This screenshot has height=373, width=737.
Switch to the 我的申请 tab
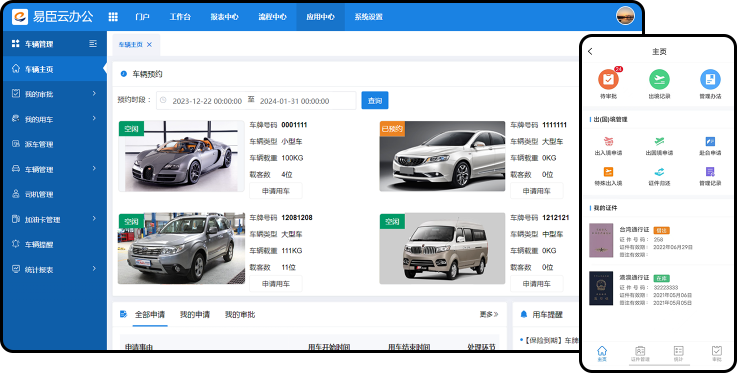(x=195, y=314)
